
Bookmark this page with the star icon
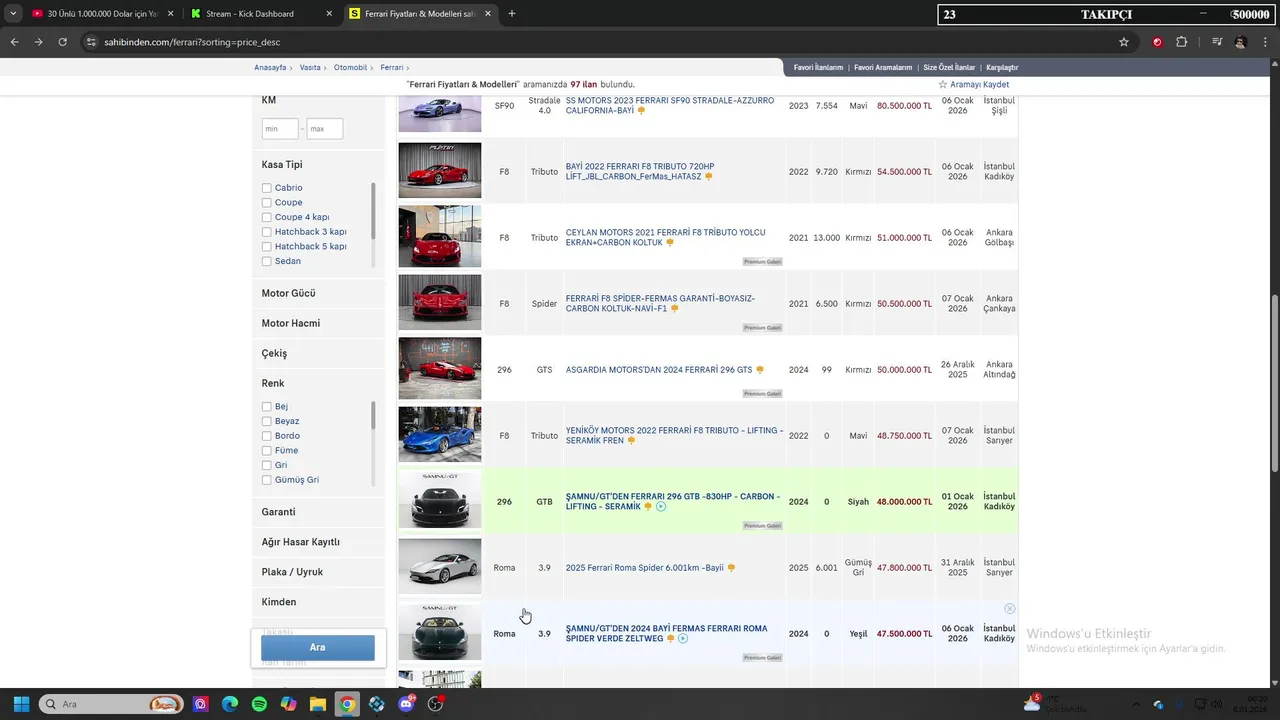point(1124,42)
